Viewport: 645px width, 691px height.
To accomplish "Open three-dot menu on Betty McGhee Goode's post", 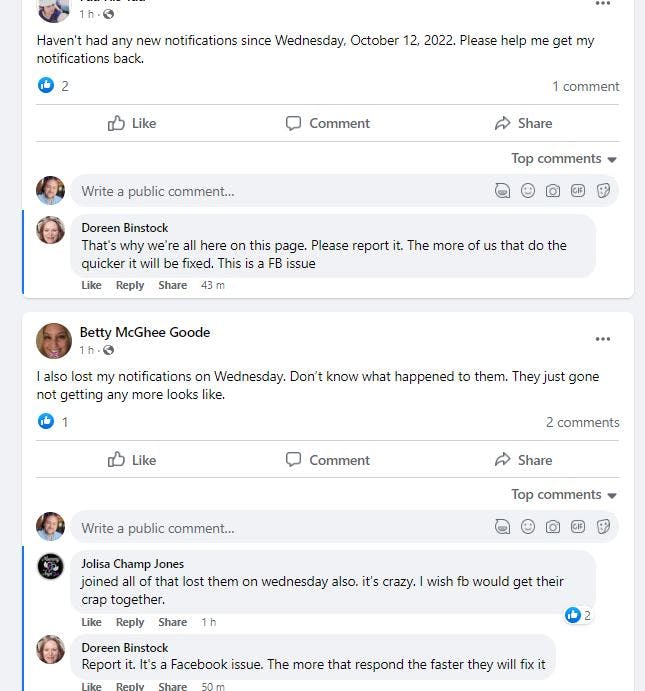I will coord(602,339).
